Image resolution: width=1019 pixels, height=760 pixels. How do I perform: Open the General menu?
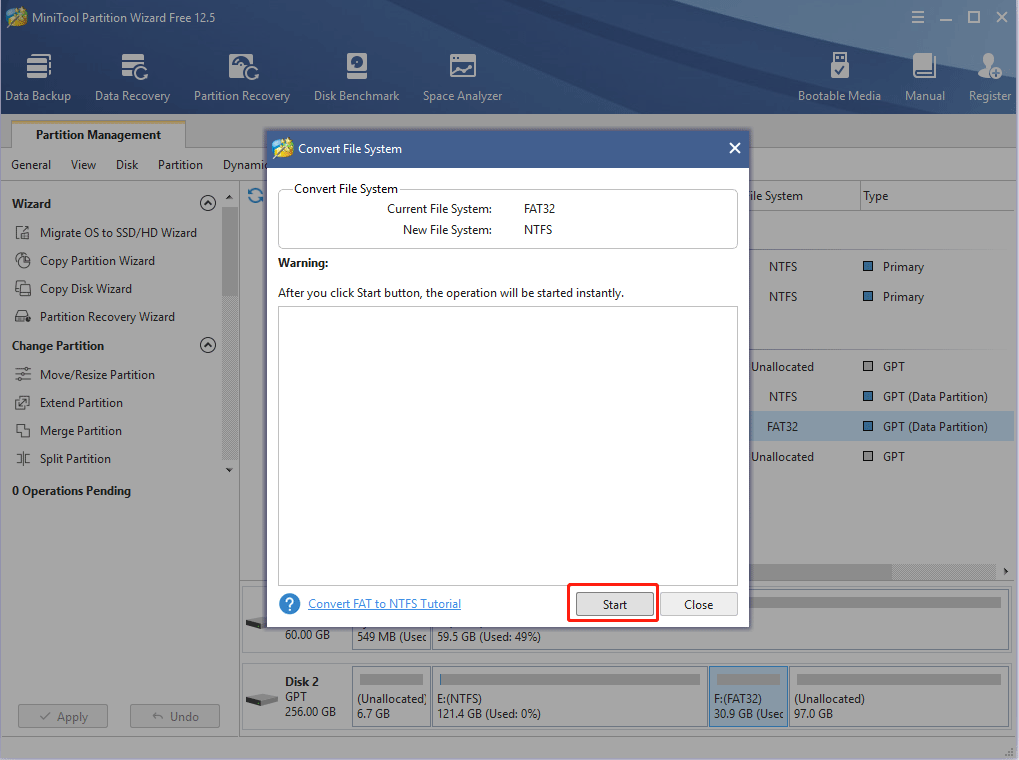tap(31, 165)
